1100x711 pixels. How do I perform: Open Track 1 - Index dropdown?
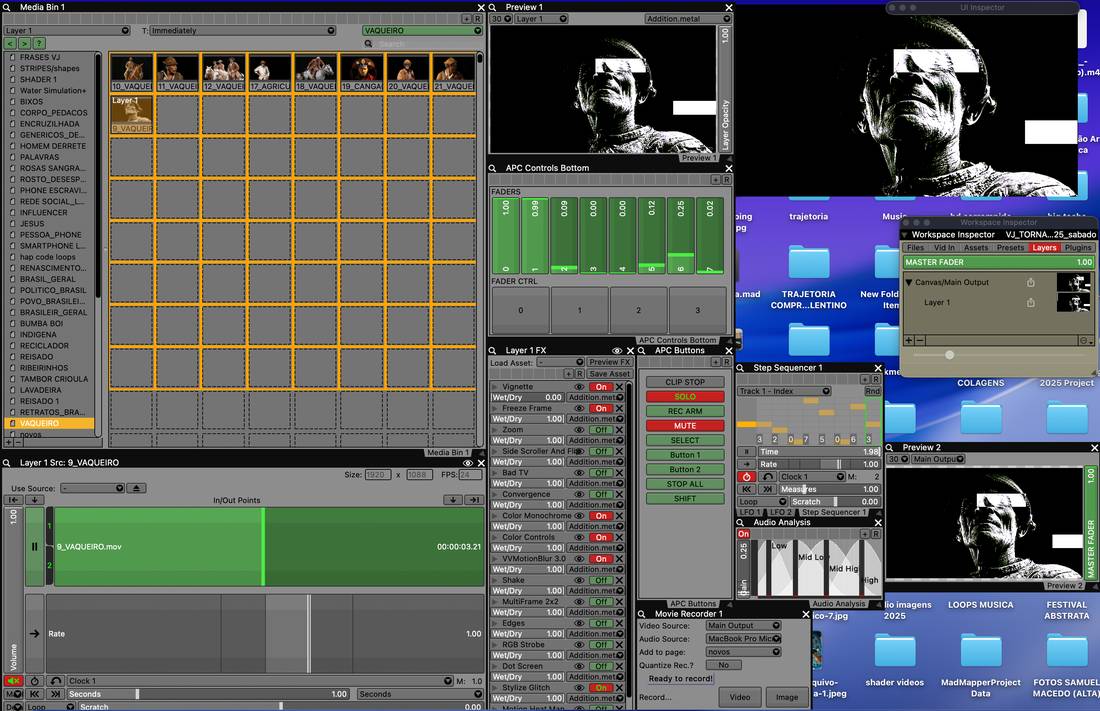784,391
